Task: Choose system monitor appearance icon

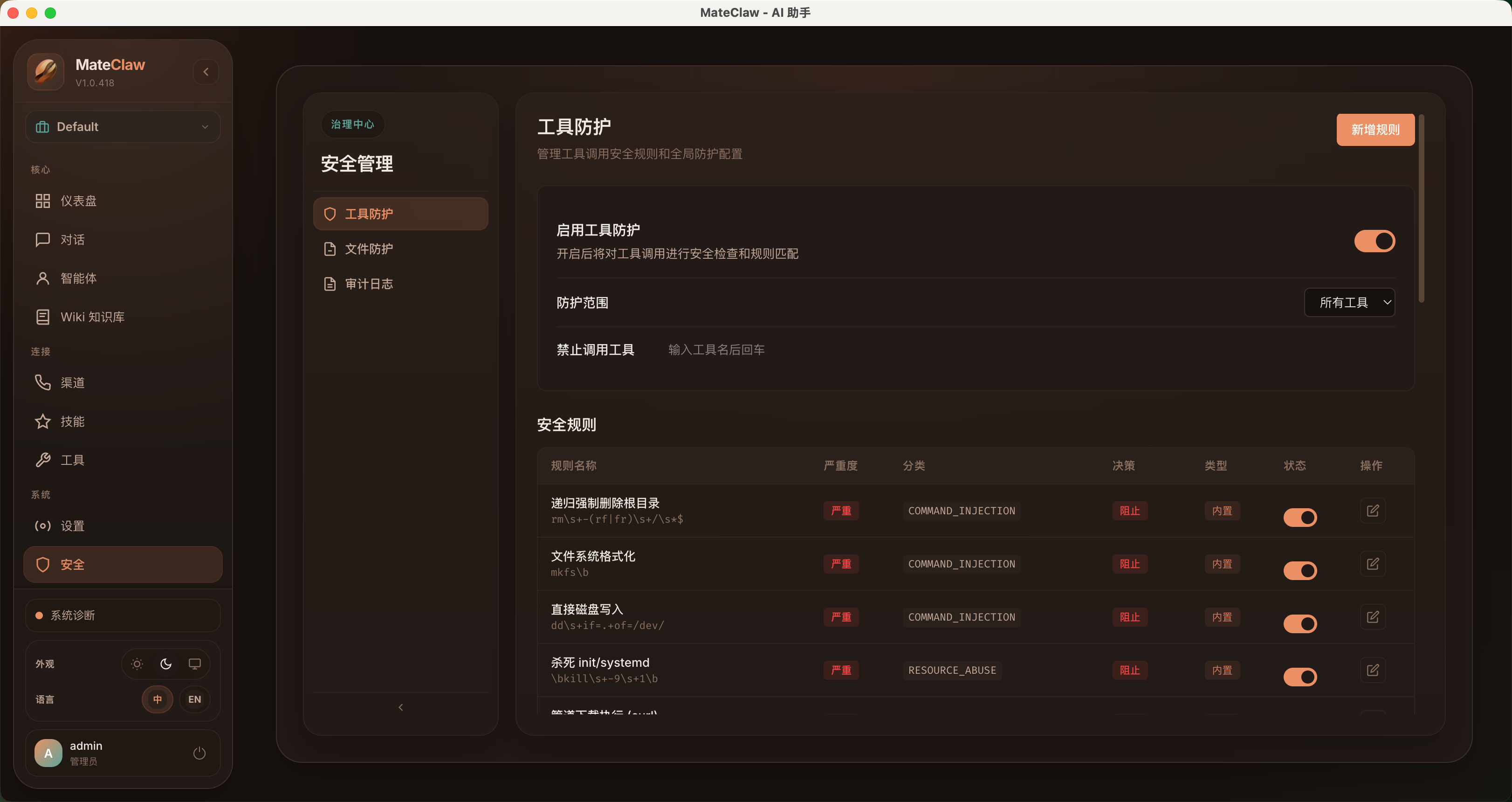Action: tap(194, 664)
